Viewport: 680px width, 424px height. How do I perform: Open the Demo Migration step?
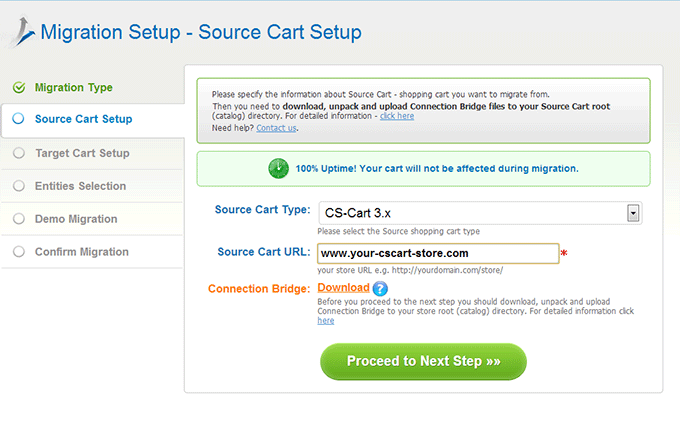click(x=76, y=219)
